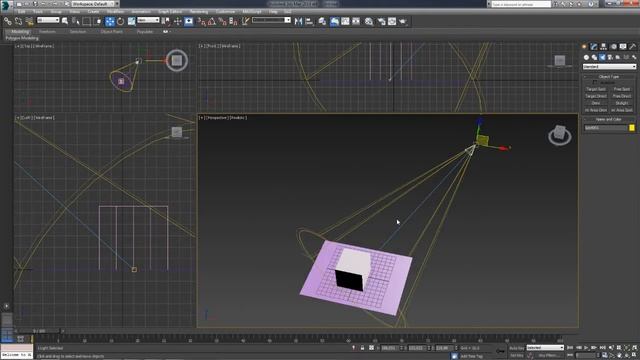Toggle Keyboard Shortcut Override button

click(189, 21)
